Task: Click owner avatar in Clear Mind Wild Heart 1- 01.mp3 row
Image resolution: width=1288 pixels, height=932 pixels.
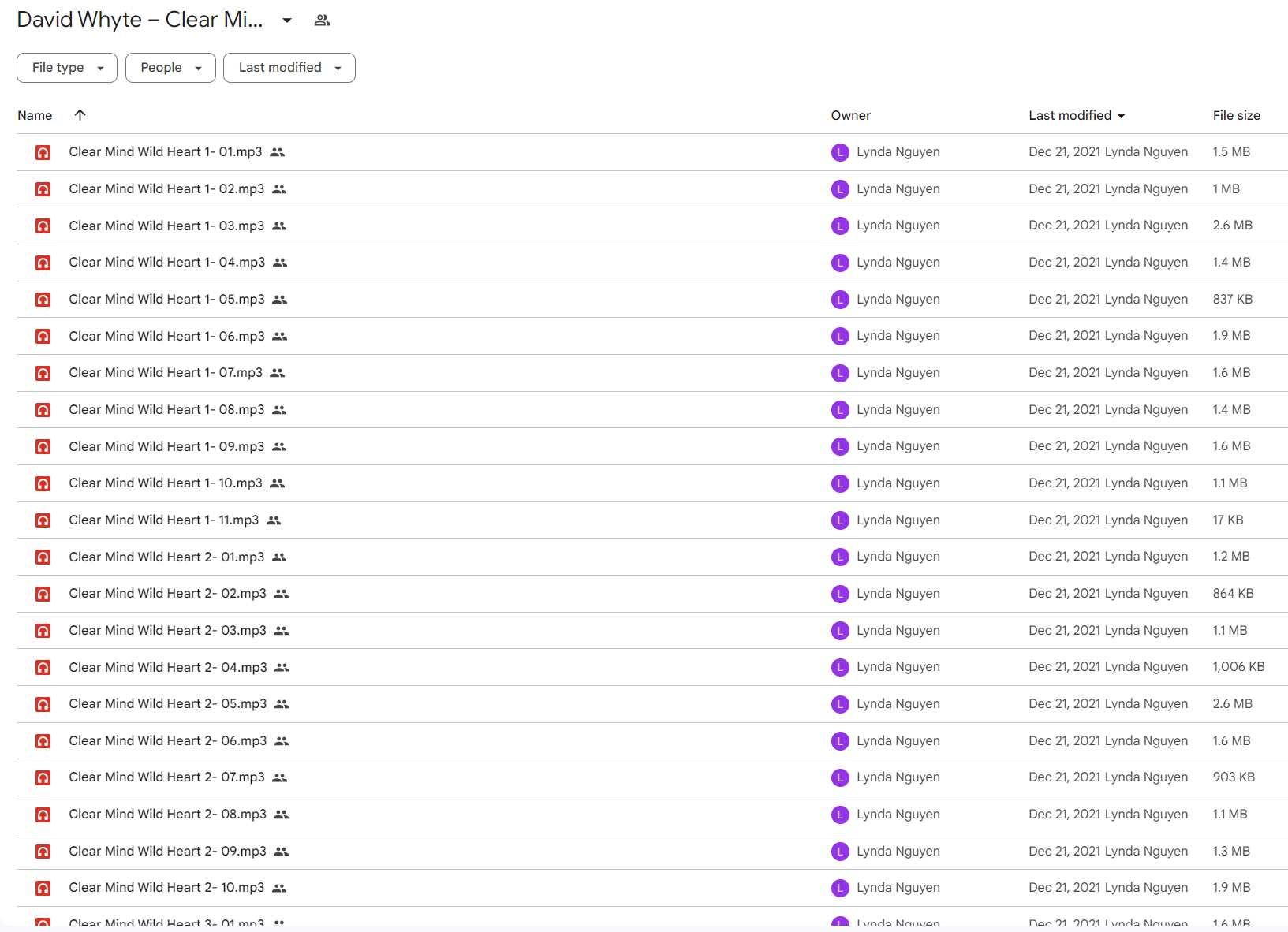Action: [840, 152]
